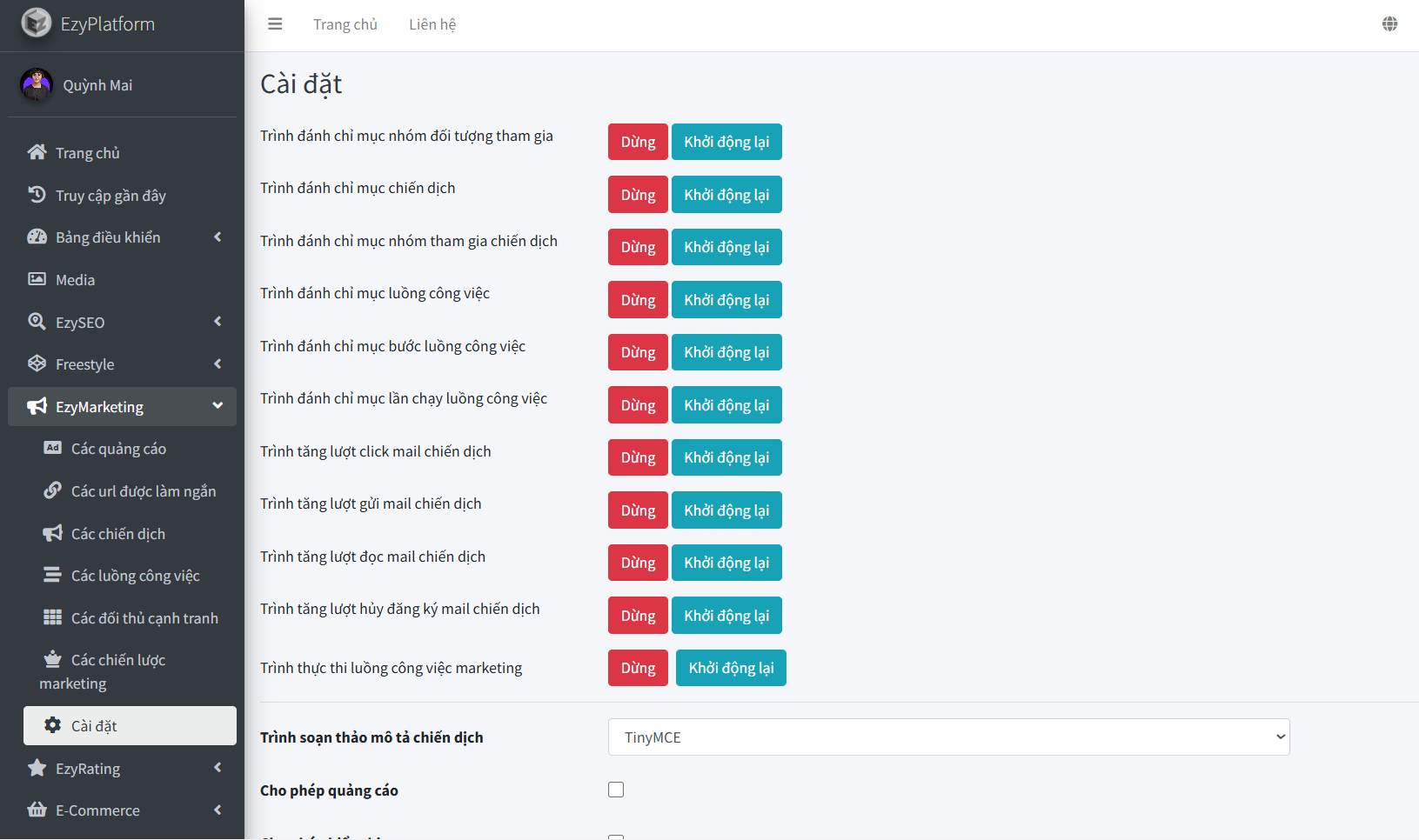Image resolution: width=1419 pixels, height=840 pixels.
Task: Click the EzyPlatform logo icon
Action: tap(36, 23)
